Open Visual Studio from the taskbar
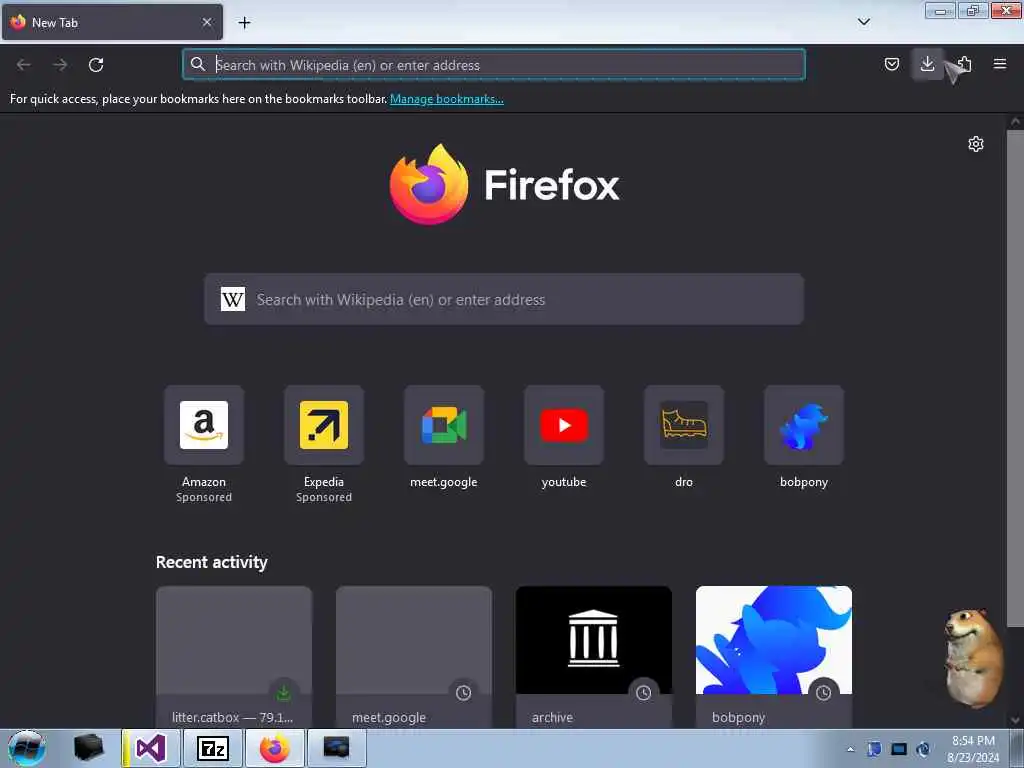Image resolution: width=1024 pixels, height=768 pixels. [x=151, y=748]
